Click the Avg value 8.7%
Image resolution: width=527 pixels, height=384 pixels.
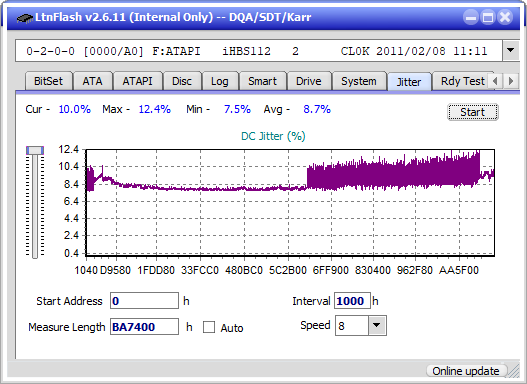[x=317, y=109]
